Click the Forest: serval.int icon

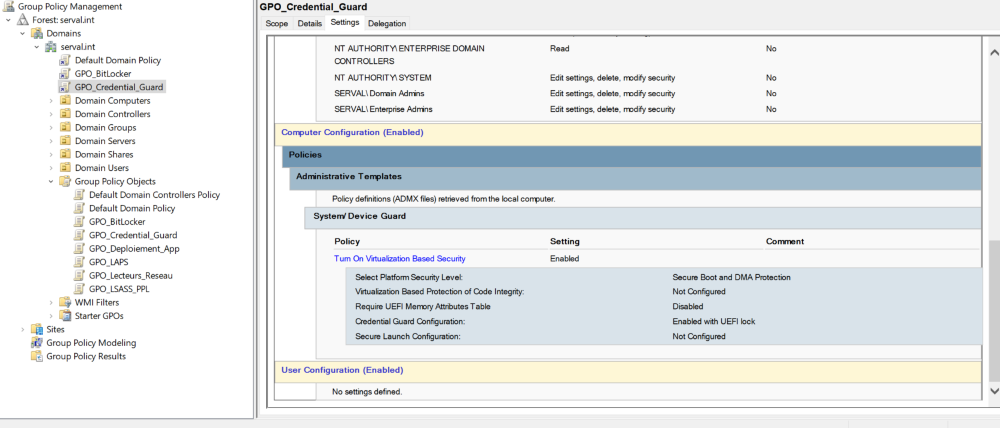pos(22,20)
